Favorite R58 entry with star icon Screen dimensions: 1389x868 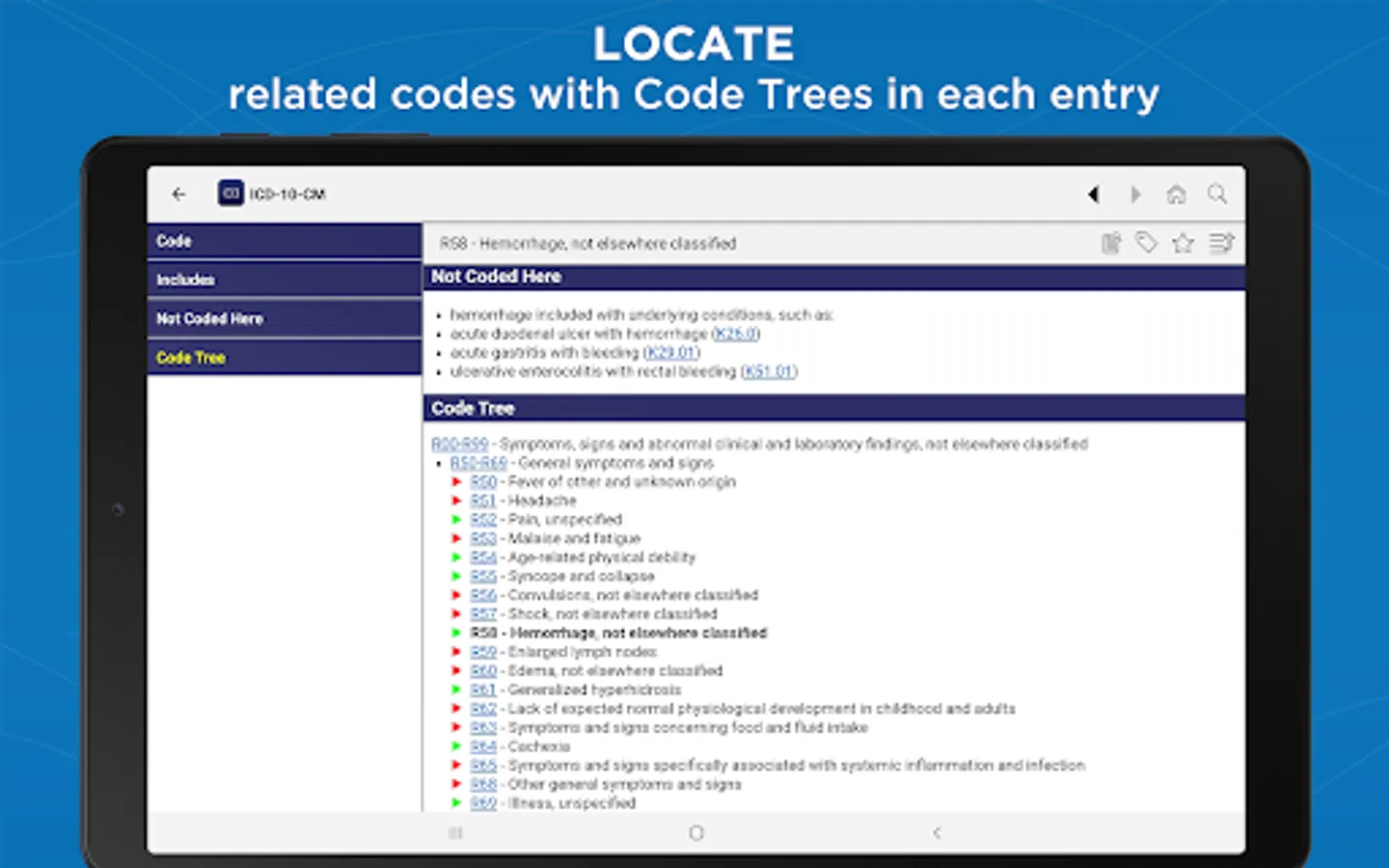pos(1183,243)
